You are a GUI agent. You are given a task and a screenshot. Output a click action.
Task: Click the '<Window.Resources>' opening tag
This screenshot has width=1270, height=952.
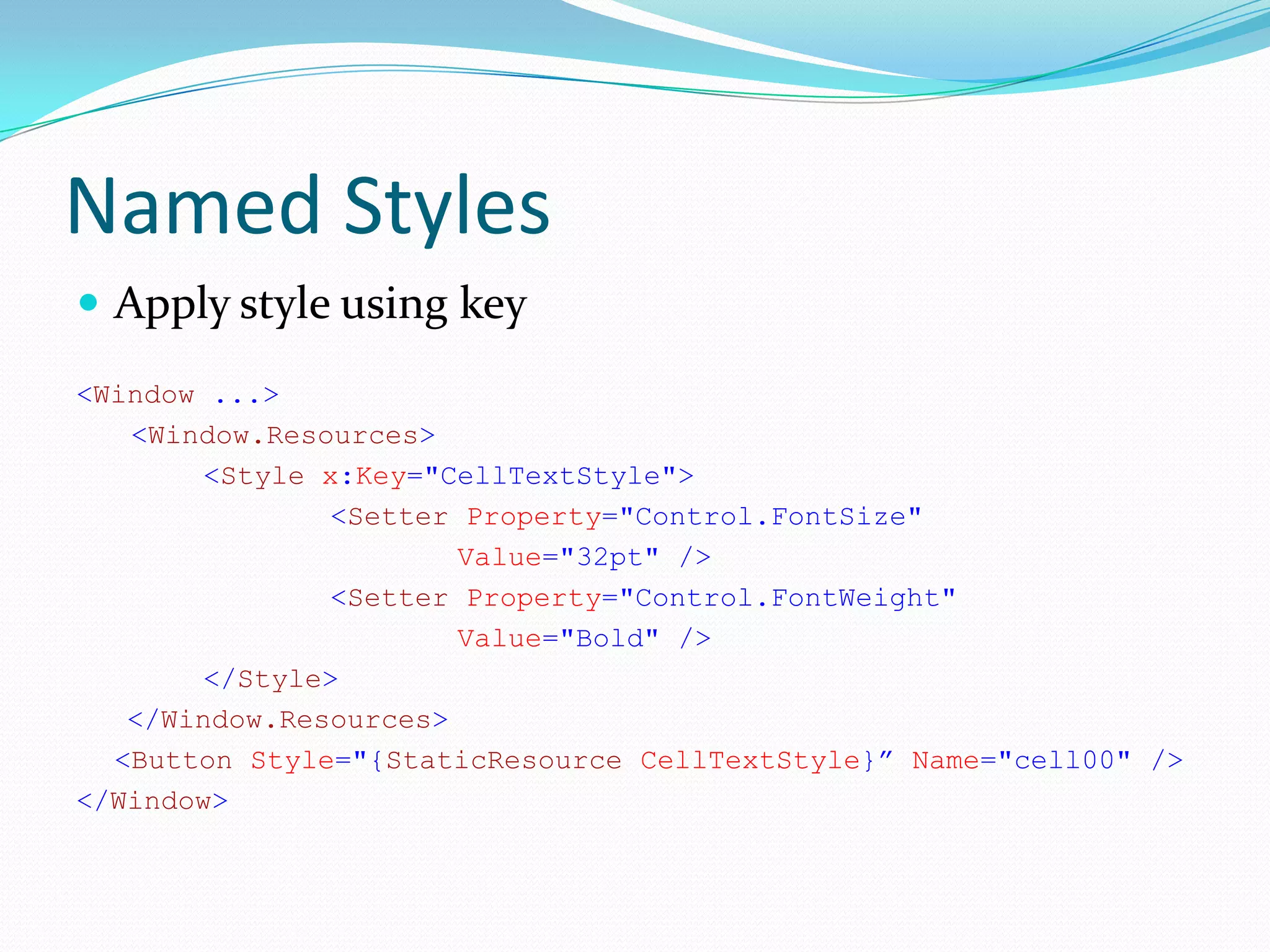[283, 436]
